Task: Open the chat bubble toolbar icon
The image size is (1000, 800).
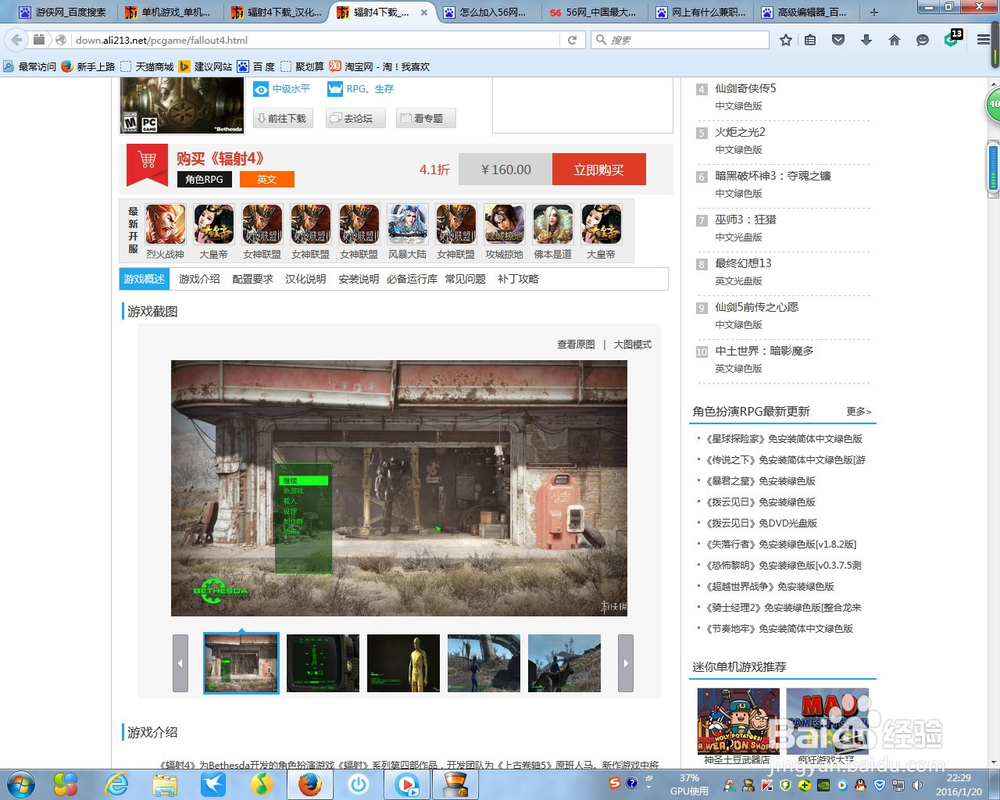Action: point(922,40)
